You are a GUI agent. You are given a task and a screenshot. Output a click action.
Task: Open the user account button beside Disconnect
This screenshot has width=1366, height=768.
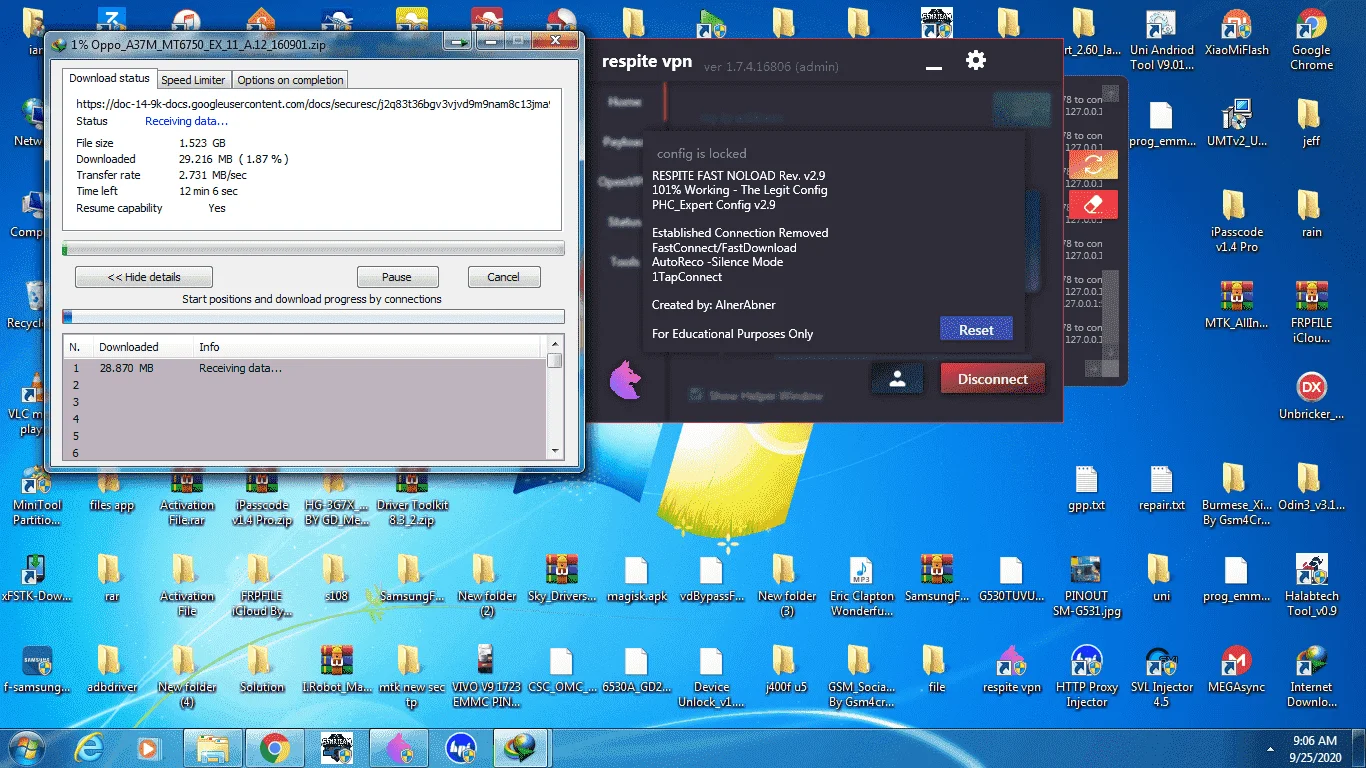897,378
